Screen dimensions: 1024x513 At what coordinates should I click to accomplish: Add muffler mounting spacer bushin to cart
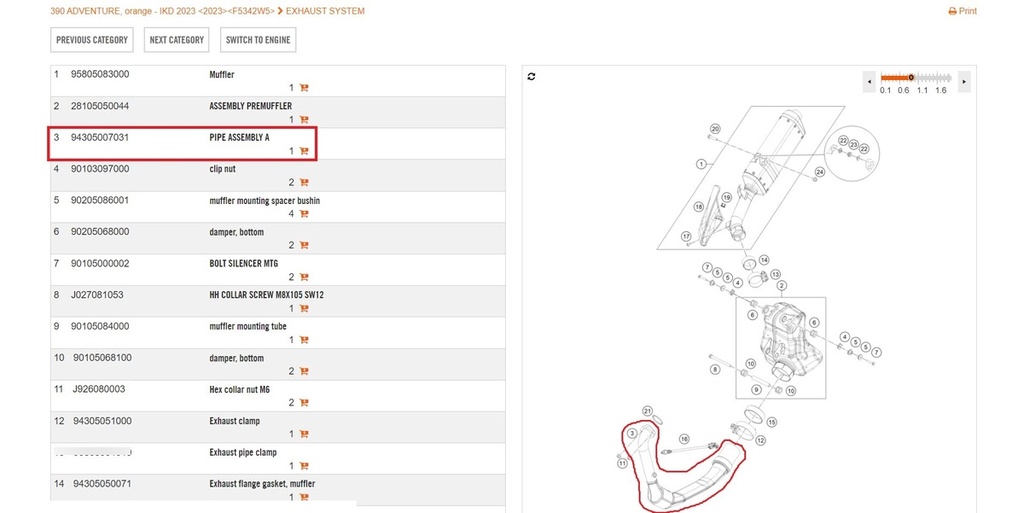[304, 213]
